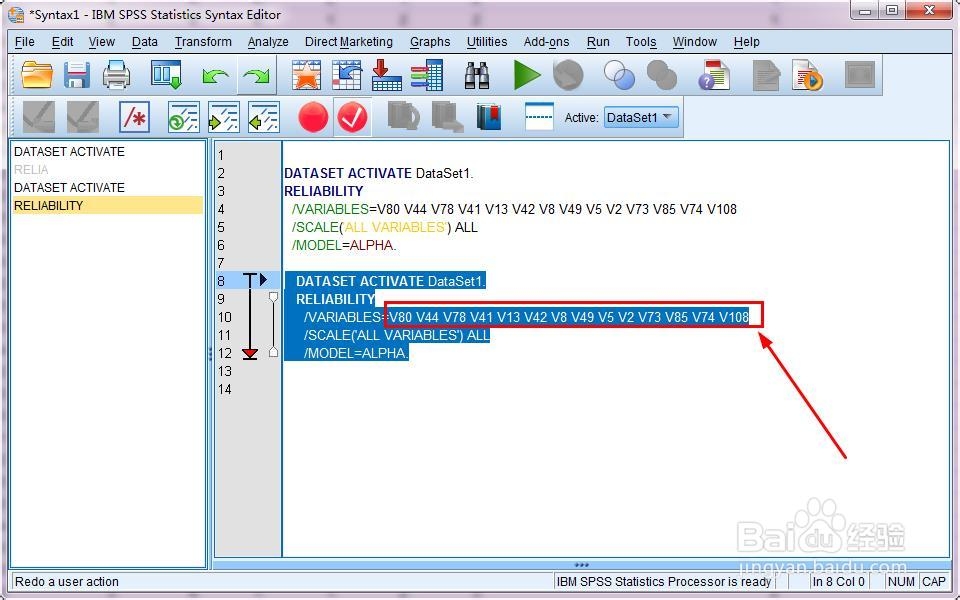Open the Data menu

[144, 42]
